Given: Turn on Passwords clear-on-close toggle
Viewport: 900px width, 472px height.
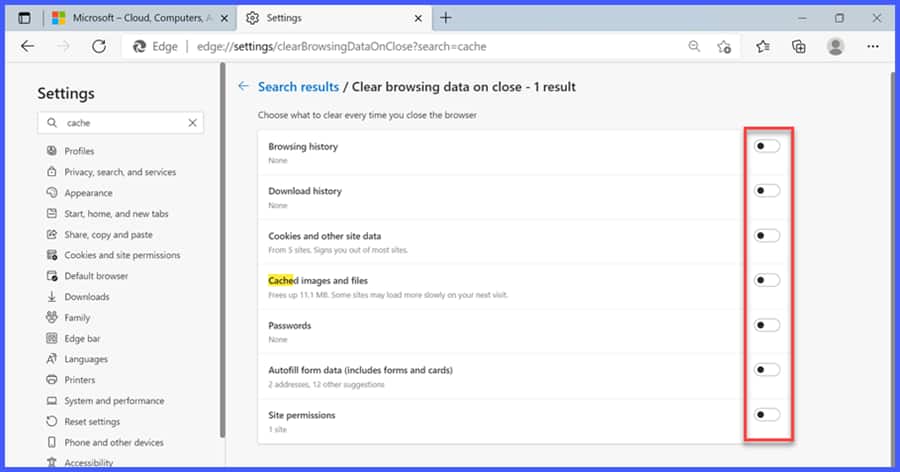Looking at the screenshot, I should click(x=766, y=325).
